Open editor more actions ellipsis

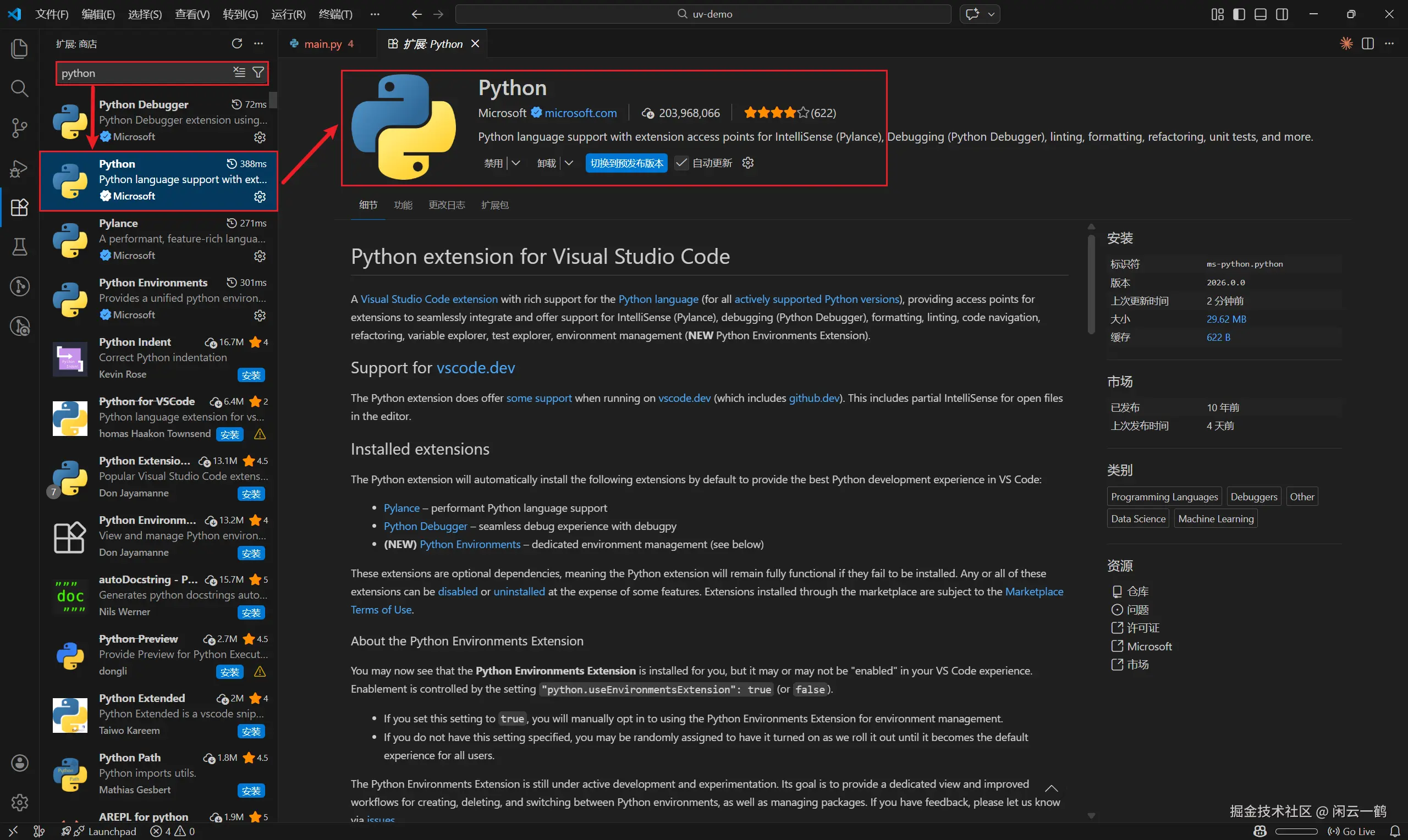pyautogui.click(x=1389, y=43)
